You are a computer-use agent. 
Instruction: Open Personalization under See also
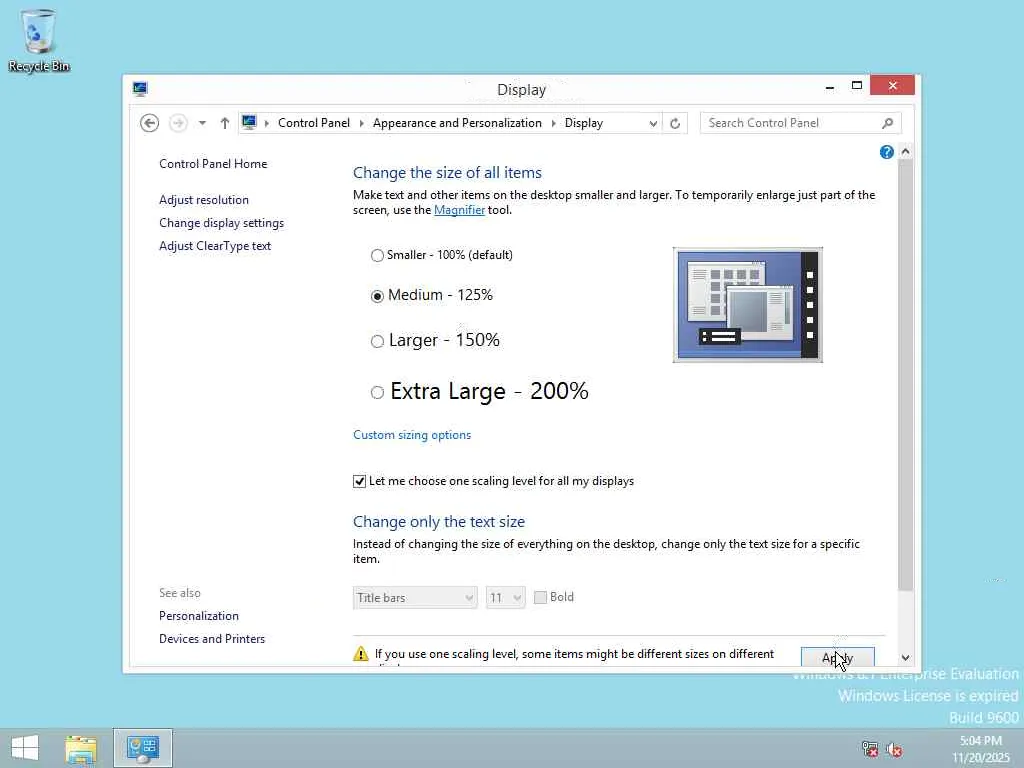[199, 616]
